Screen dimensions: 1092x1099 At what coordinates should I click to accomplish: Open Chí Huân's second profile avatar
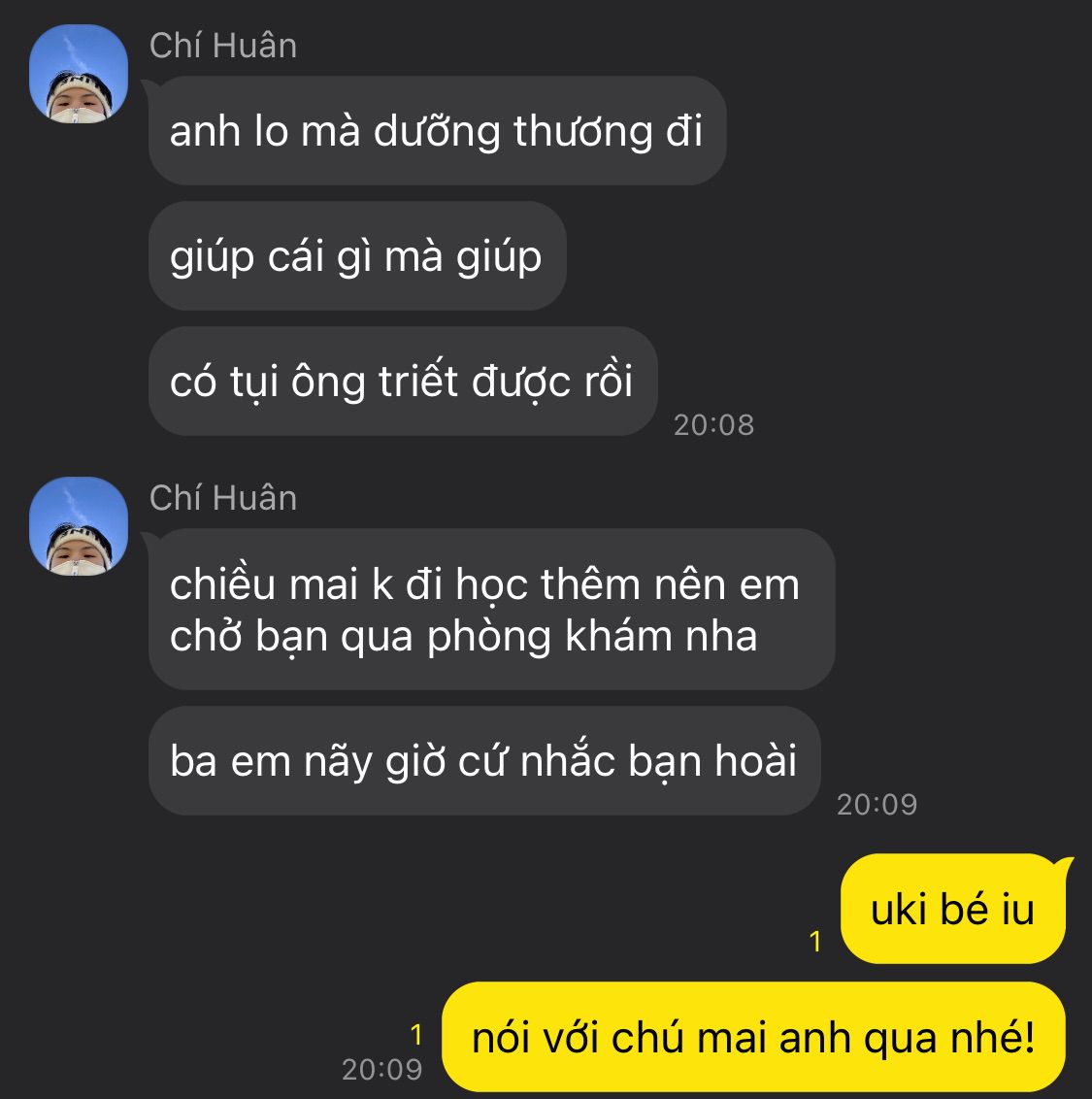(x=79, y=526)
